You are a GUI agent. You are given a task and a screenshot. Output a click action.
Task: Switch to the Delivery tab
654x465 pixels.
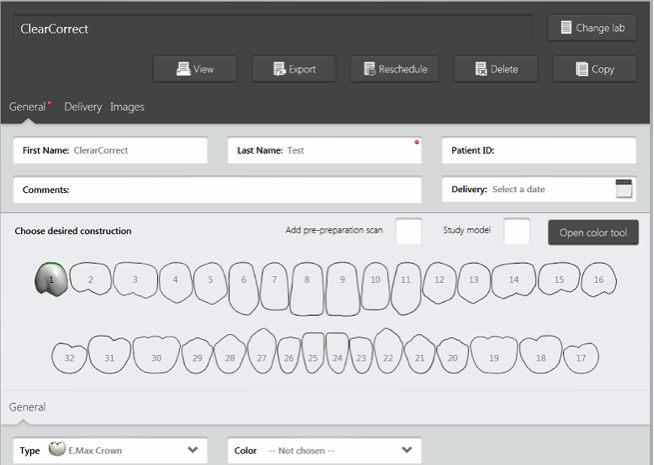coord(83,107)
